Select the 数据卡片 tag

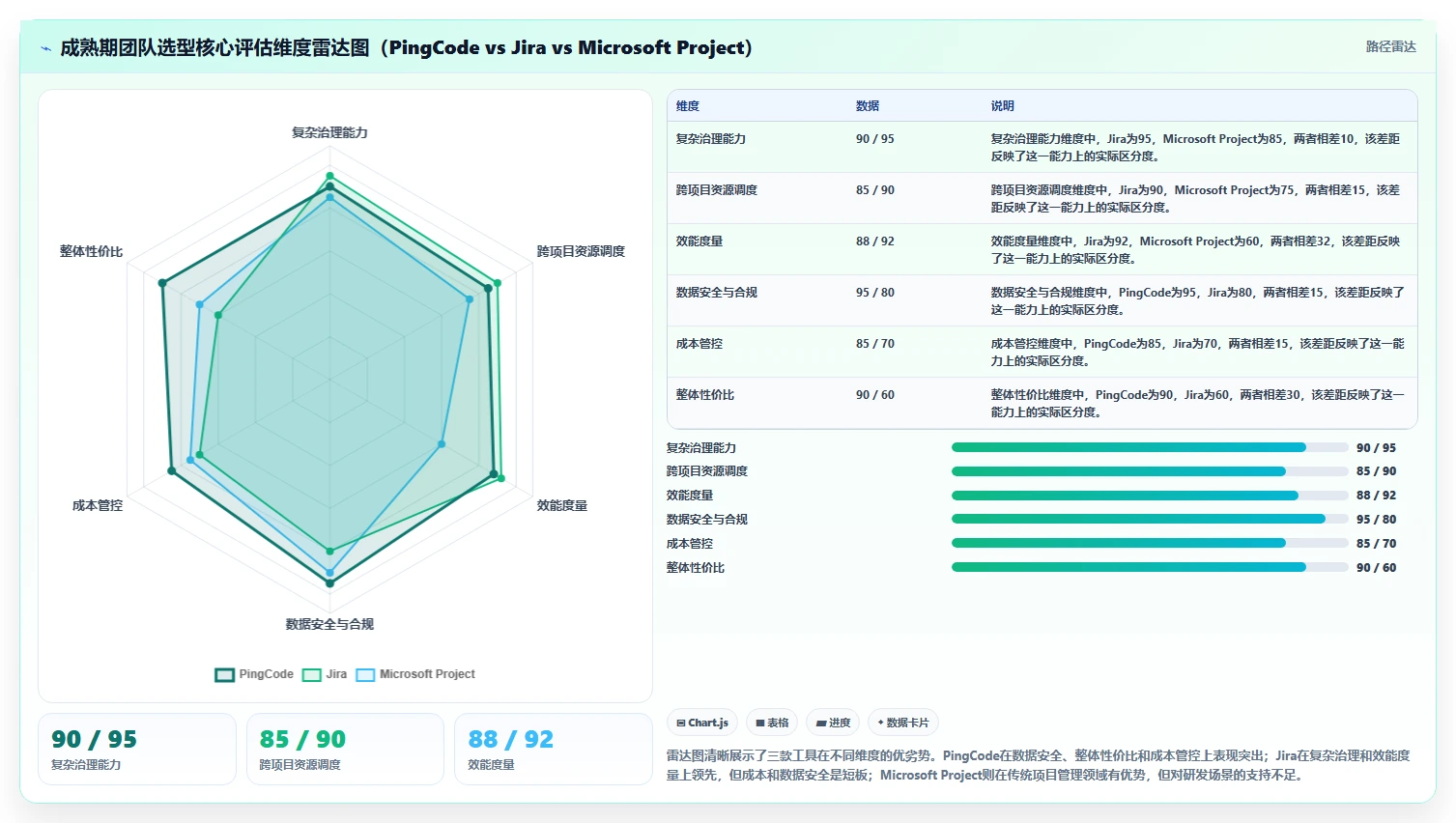click(x=903, y=723)
